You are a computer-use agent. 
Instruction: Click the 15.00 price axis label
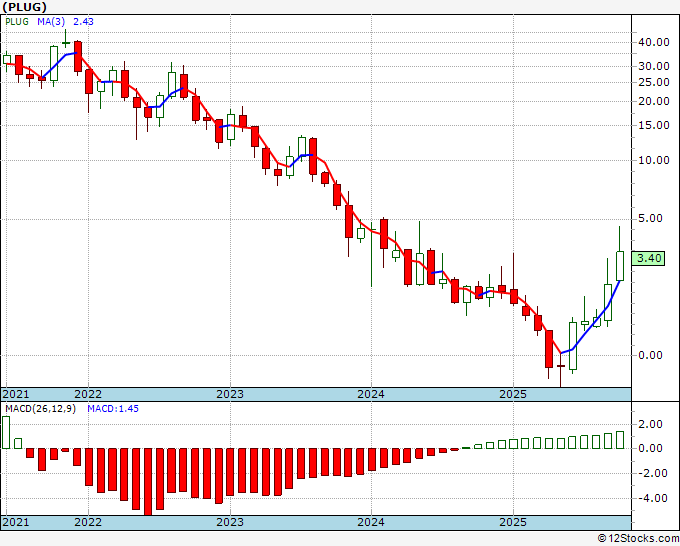click(x=654, y=125)
